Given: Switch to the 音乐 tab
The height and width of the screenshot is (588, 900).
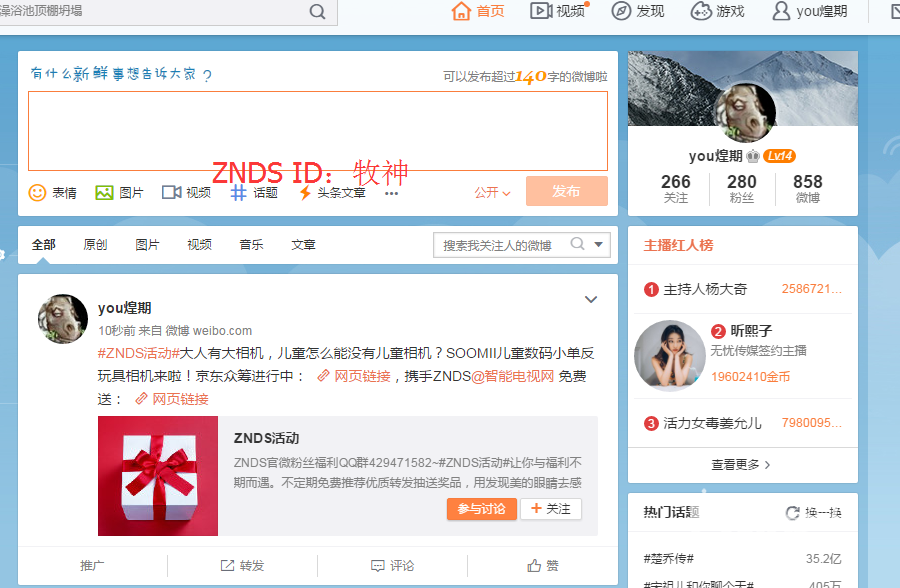Looking at the screenshot, I should [x=249, y=243].
